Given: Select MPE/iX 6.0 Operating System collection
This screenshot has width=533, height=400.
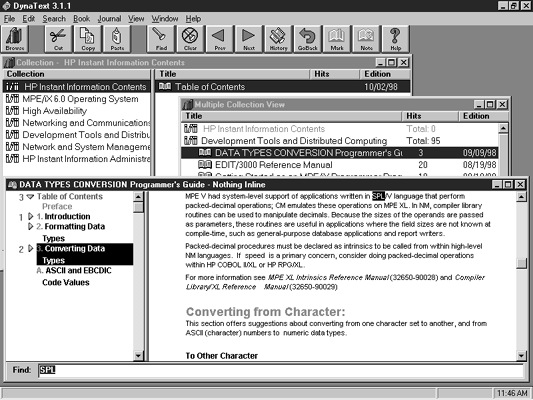Looking at the screenshot, I should pyautogui.click(x=76, y=99).
